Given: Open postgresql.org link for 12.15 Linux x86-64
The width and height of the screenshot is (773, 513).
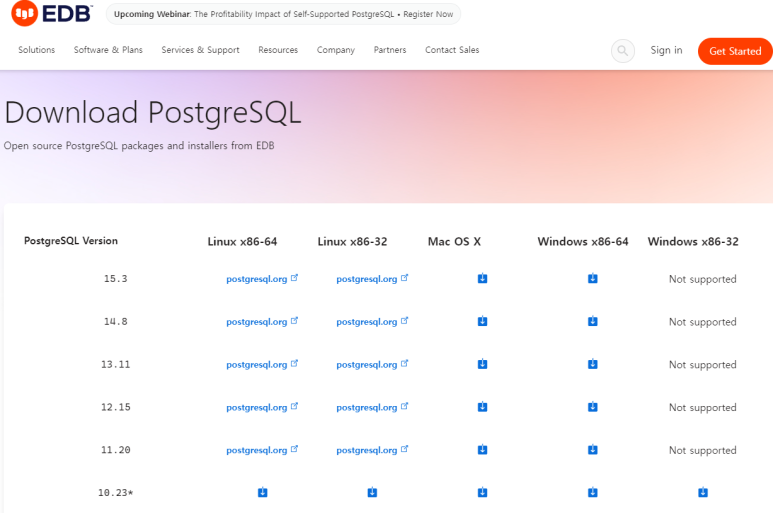Looking at the screenshot, I should [x=262, y=408].
